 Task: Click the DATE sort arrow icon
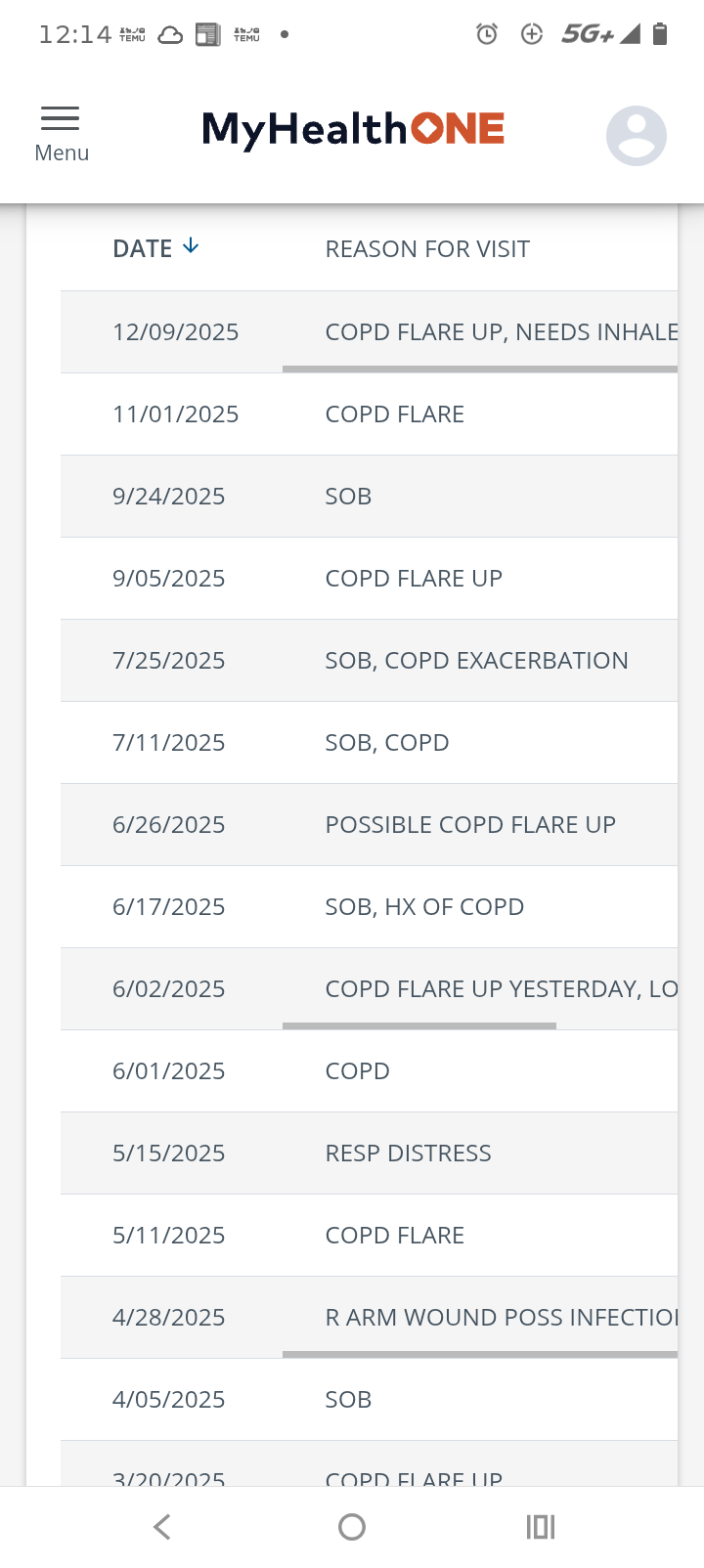pos(192,246)
